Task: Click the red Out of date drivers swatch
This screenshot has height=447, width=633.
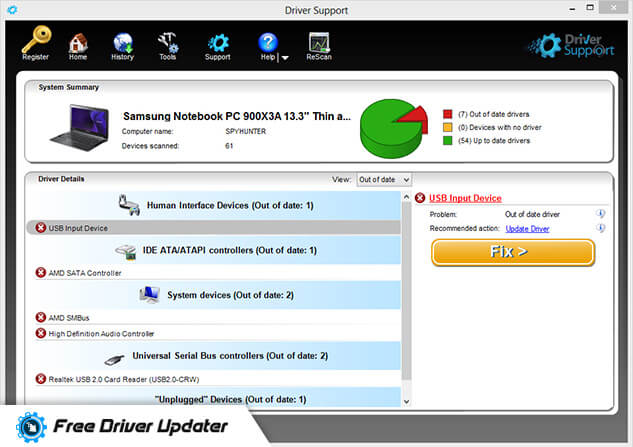Action: 447,114
